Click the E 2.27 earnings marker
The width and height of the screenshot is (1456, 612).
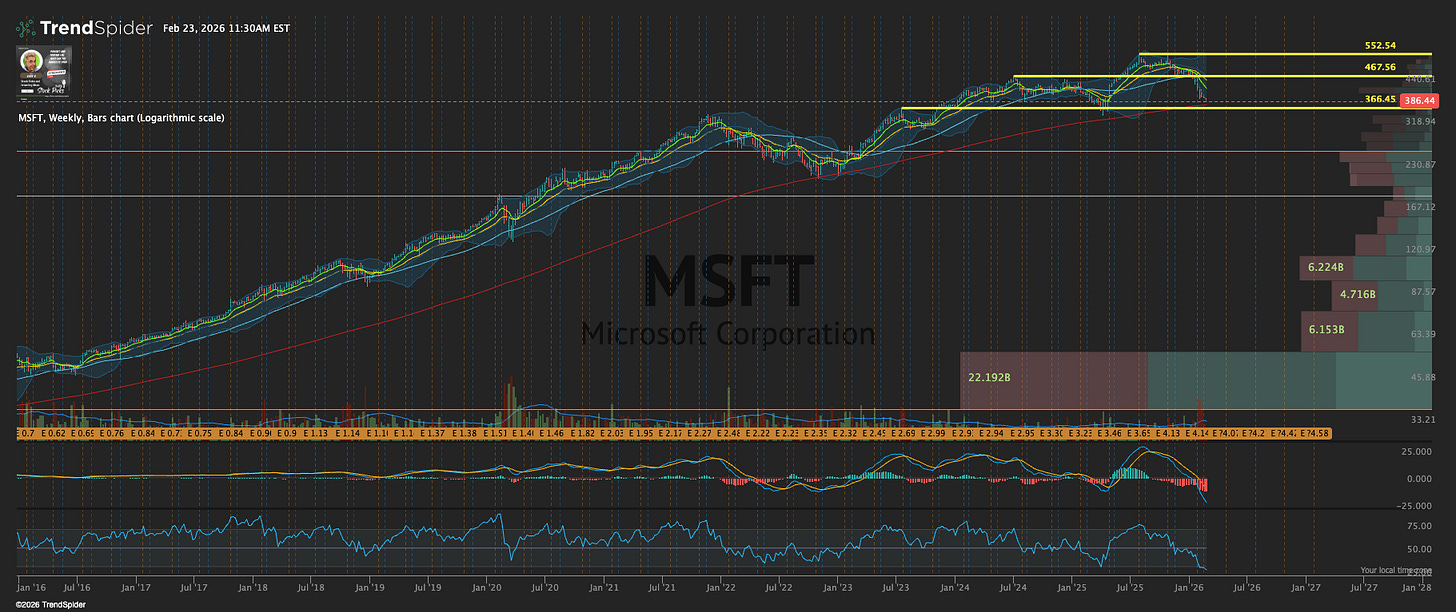(x=699, y=433)
